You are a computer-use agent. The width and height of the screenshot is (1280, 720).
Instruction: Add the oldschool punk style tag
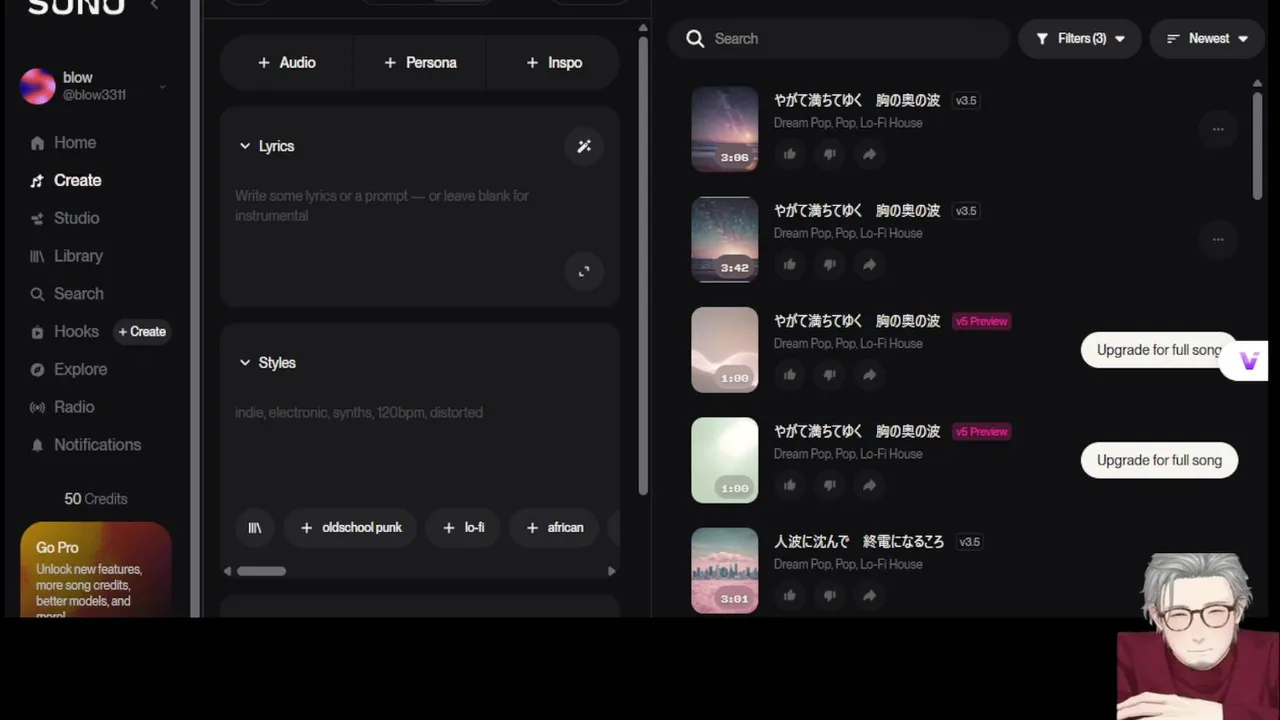click(351, 528)
